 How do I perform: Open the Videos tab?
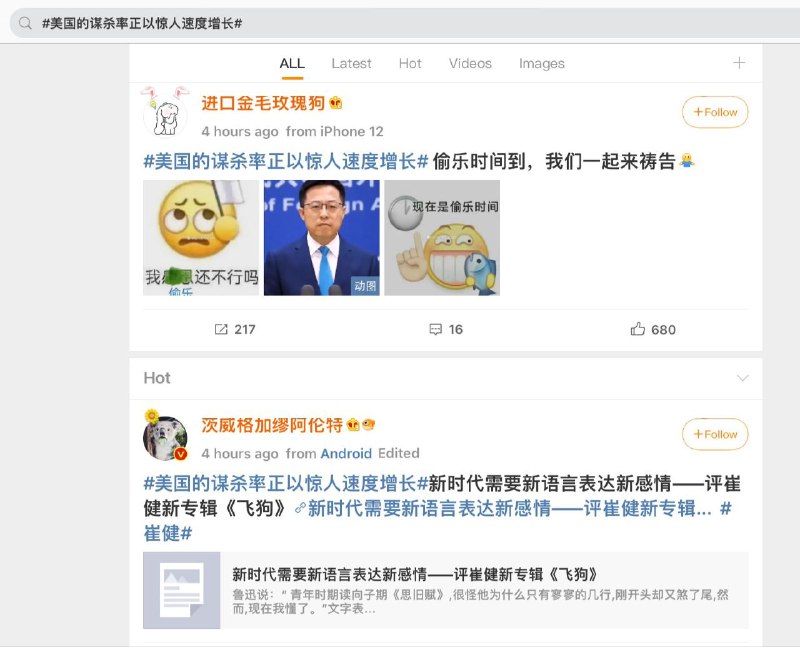(470, 63)
